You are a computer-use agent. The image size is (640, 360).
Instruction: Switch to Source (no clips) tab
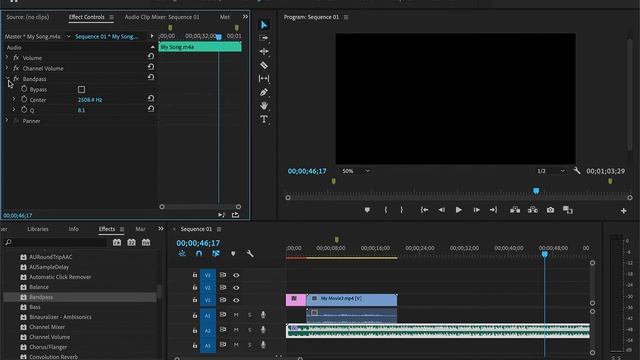[x=28, y=17]
